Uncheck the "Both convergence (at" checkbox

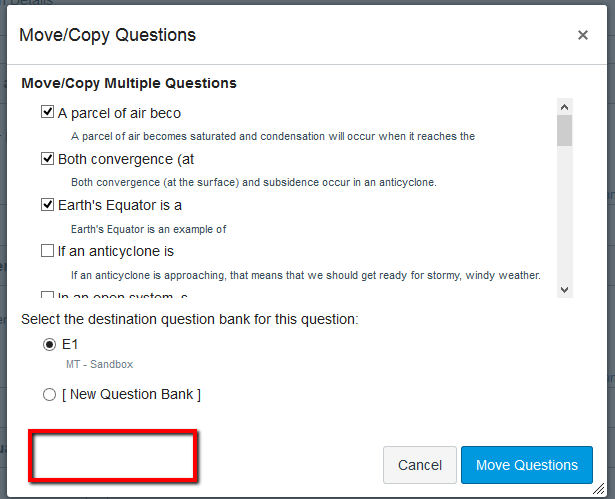[47, 158]
